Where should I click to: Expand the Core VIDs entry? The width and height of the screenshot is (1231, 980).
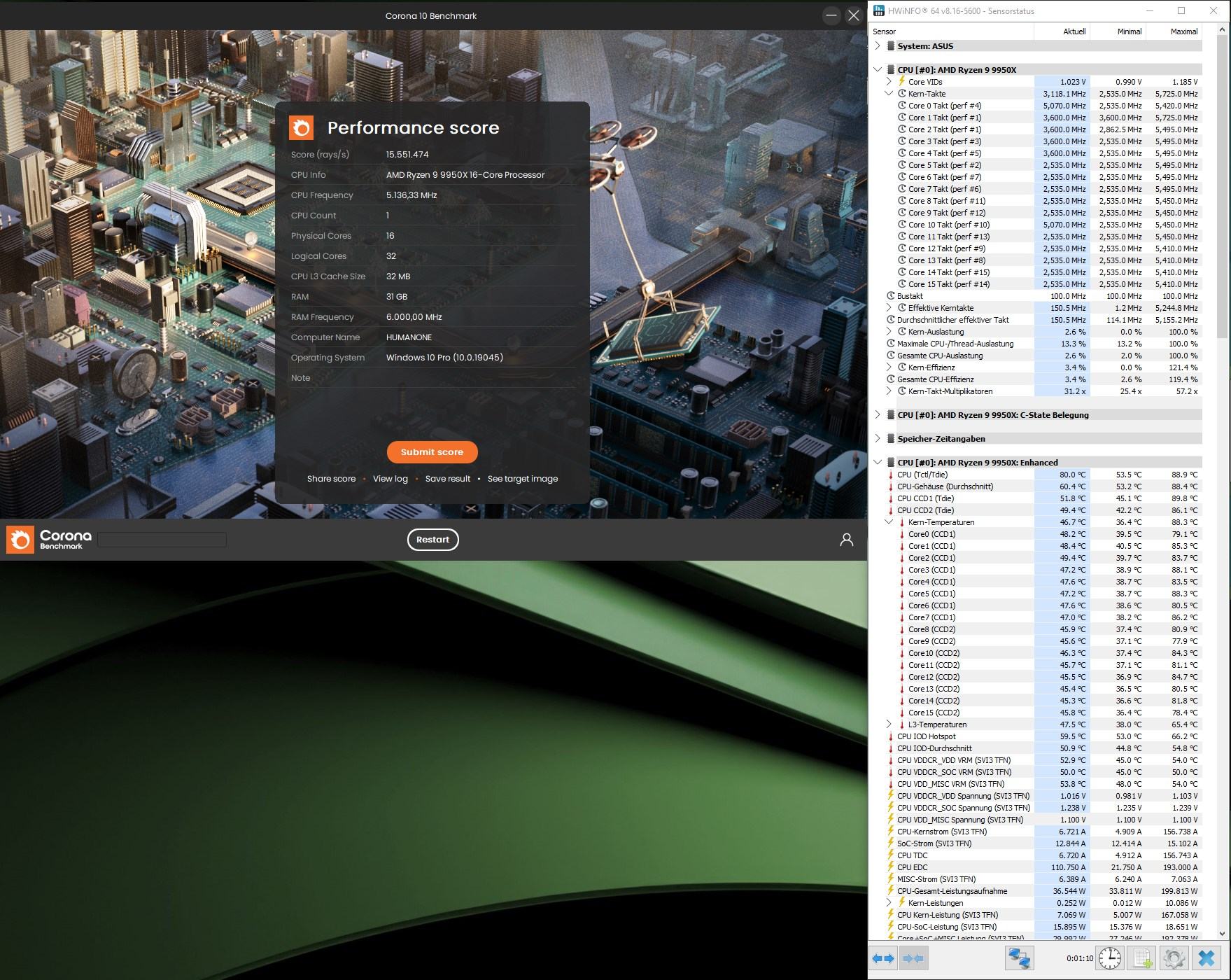coord(889,82)
